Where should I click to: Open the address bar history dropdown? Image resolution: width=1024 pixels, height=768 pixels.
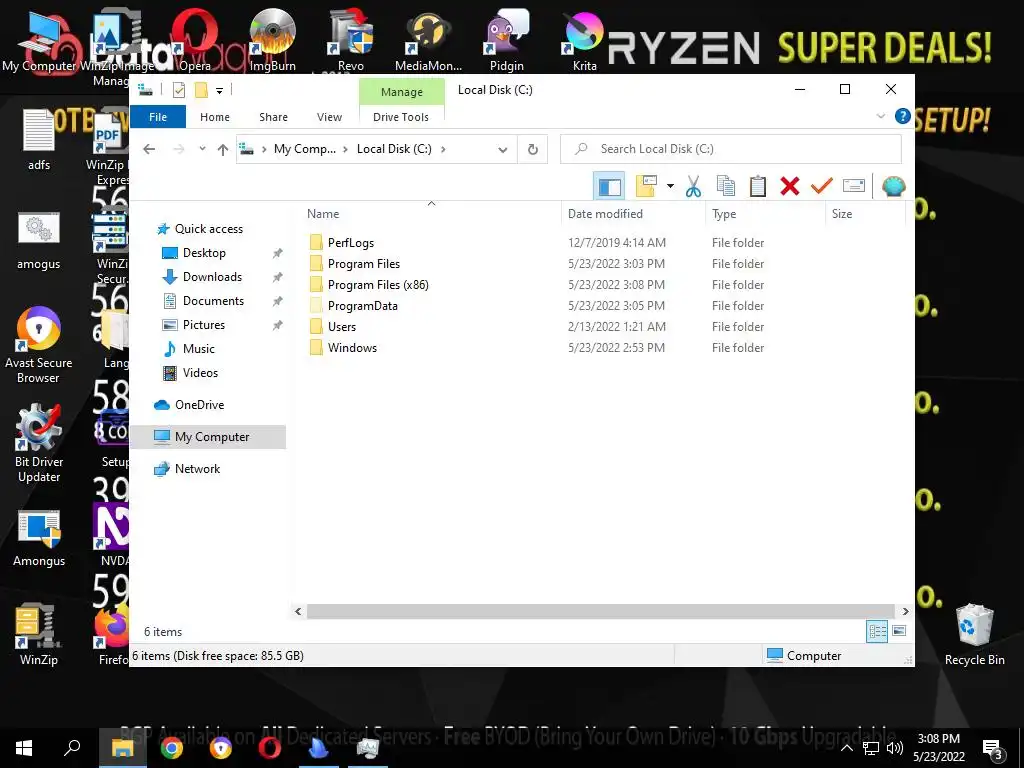click(503, 150)
